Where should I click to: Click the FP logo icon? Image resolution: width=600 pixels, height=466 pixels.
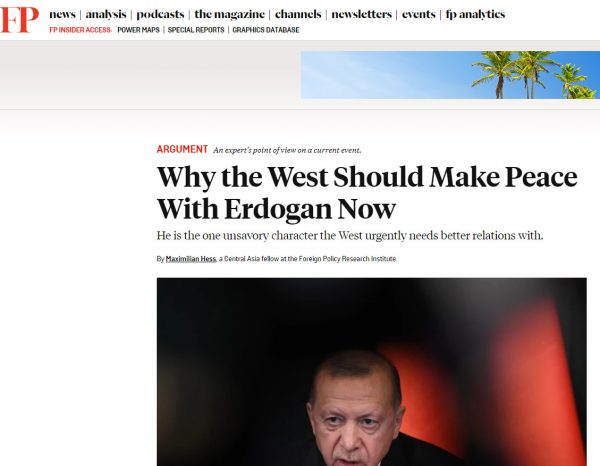pyautogui.click(x=19, y=20)
